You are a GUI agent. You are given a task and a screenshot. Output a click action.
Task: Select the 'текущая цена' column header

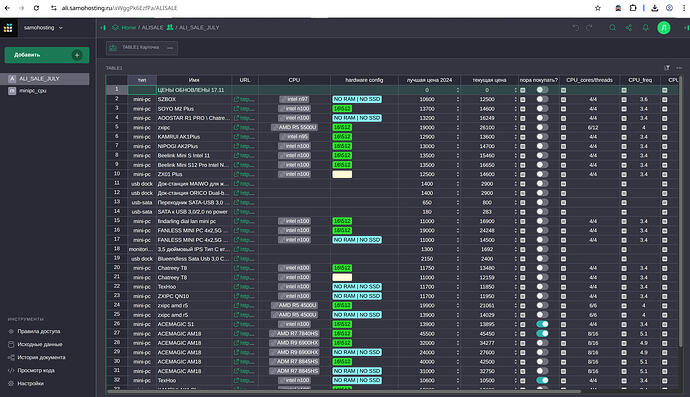tap(489, 80)
